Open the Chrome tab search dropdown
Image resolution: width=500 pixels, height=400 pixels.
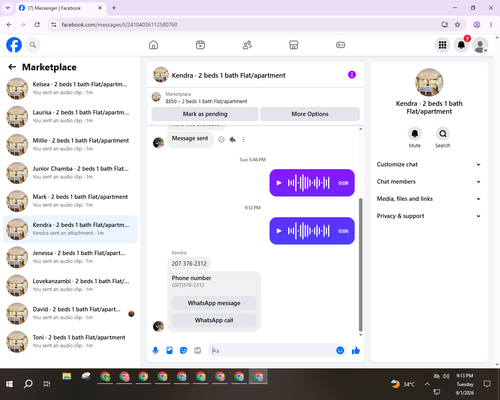pos(8,8)
